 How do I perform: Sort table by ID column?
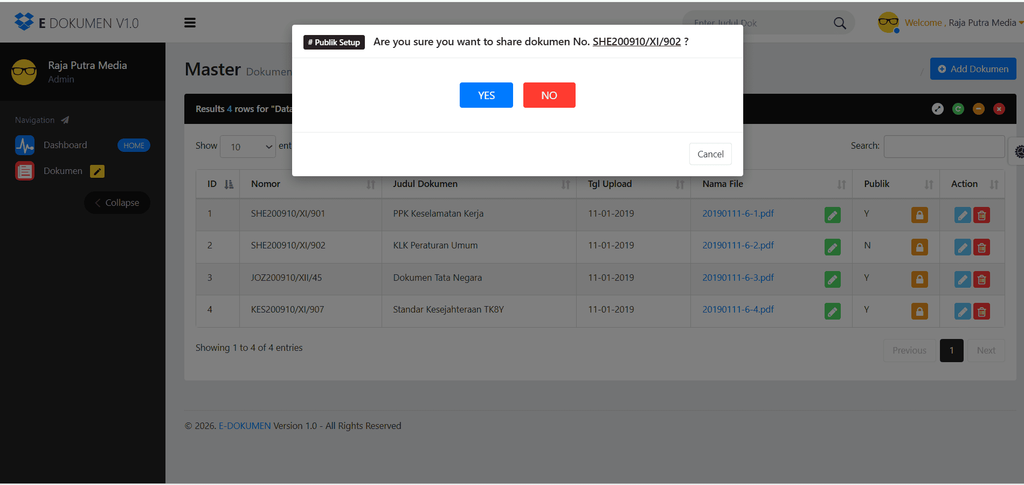coord(218,184)
